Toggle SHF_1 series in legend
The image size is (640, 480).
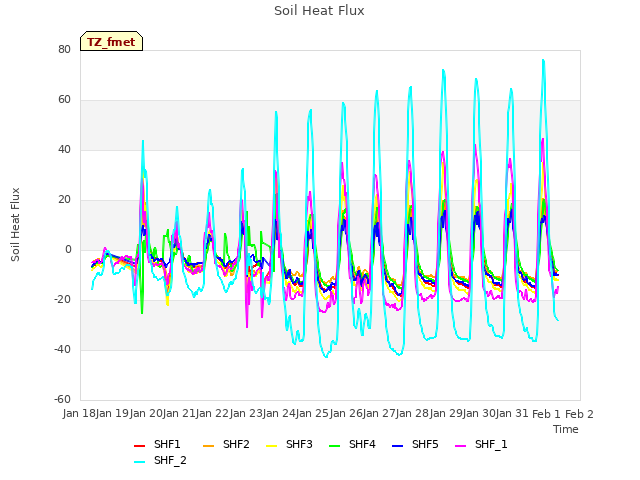click(481, 444)
